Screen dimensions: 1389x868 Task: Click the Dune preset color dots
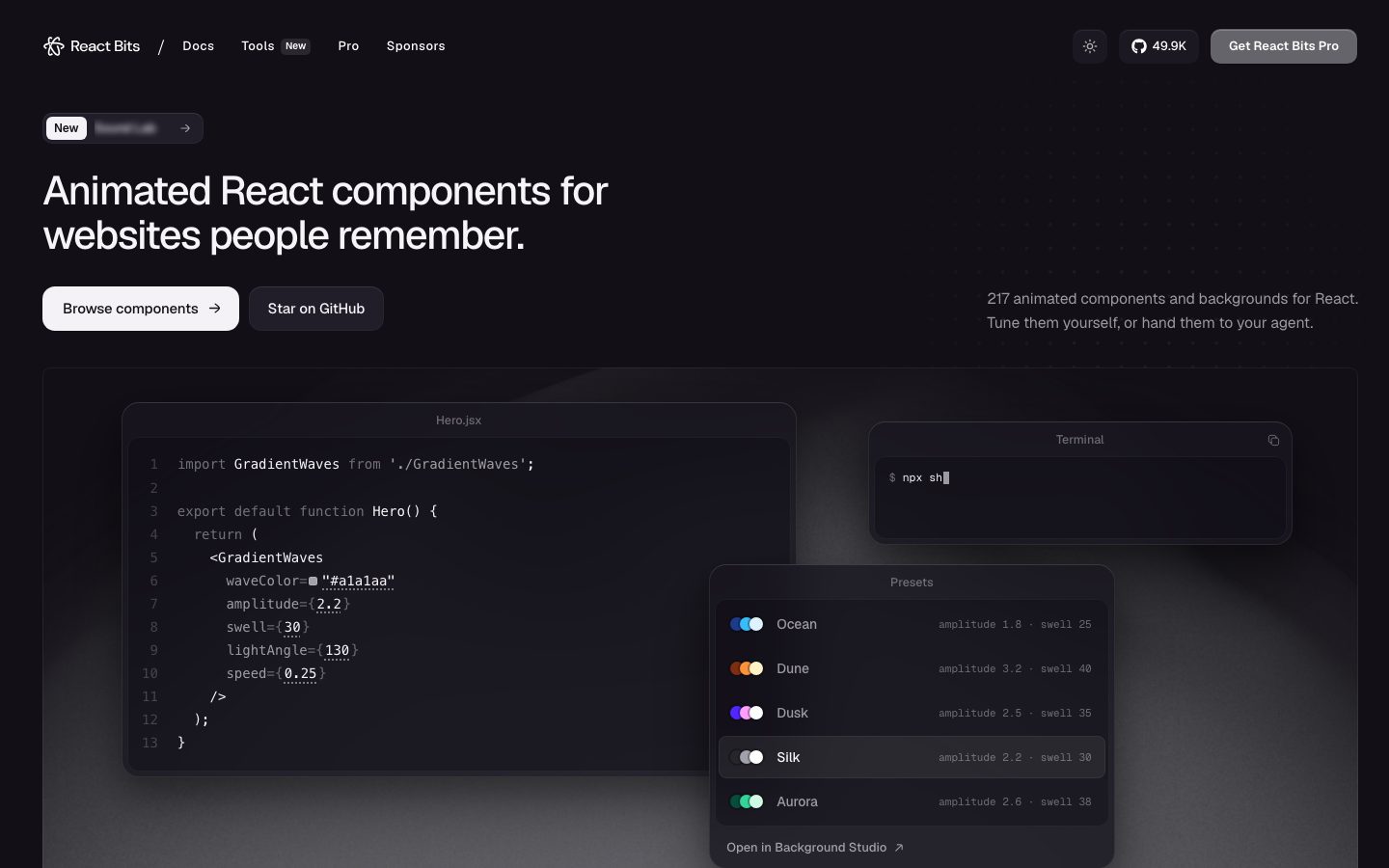coord(747,668)
